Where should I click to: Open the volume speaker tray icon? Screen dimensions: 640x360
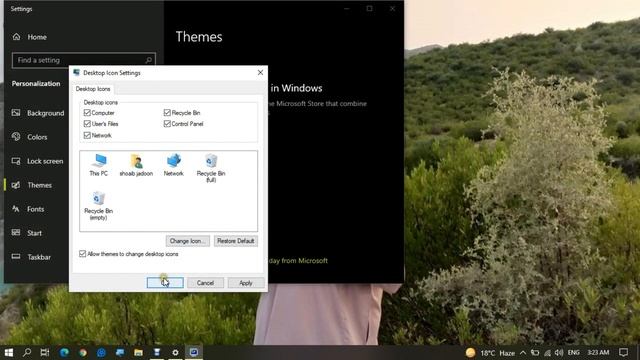[x=559, y=352]
